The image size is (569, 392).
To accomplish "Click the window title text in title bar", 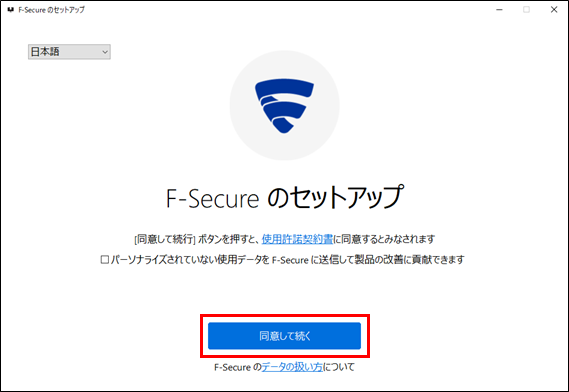I will click(52, 10).
